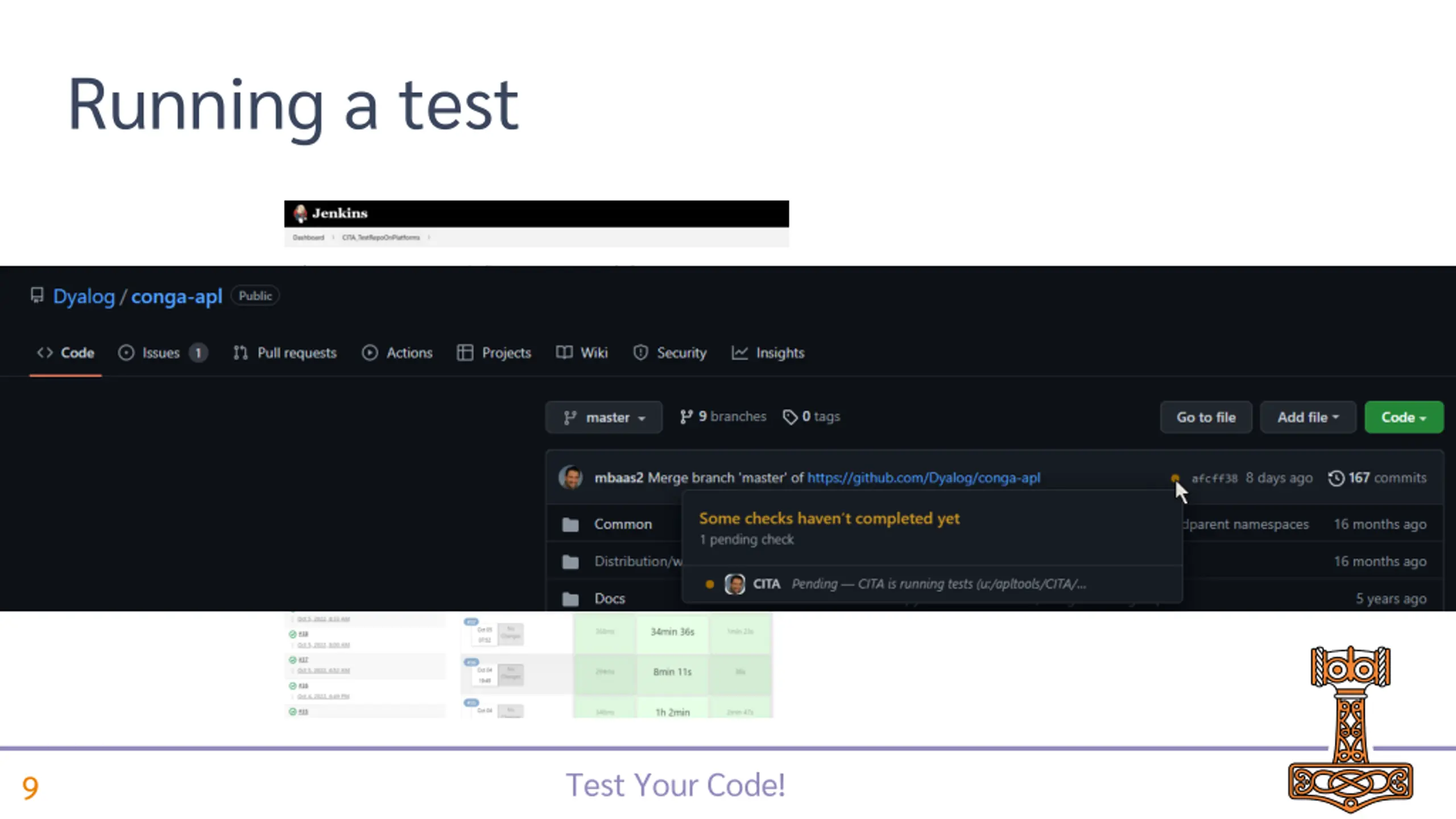Click the Projects table icon

click(465, 353)
